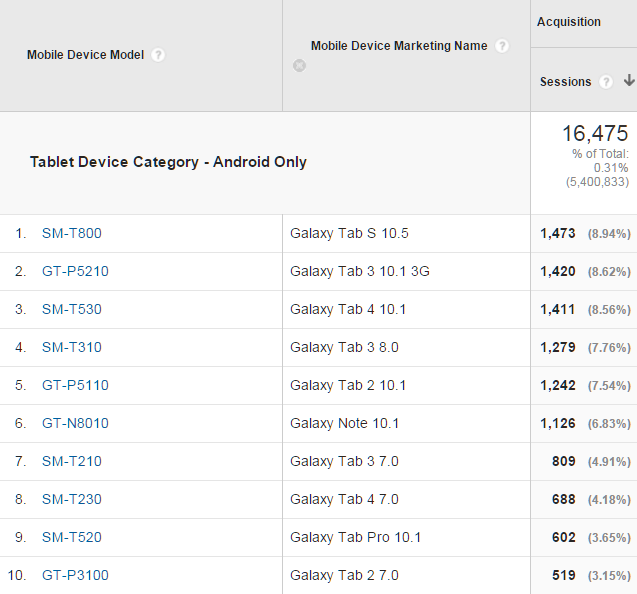Open the GT-P3100 device link

pyautogui.click(x=75, y=575)
